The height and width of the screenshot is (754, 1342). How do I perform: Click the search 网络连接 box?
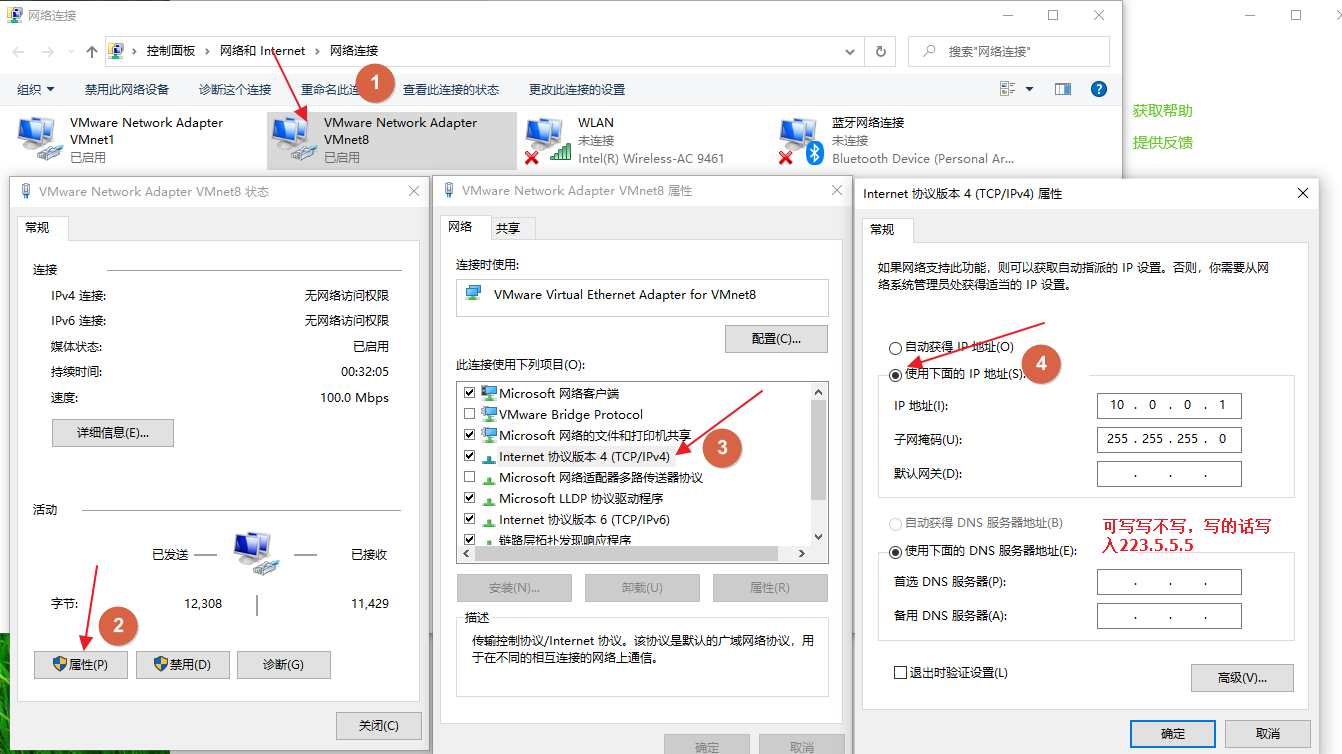1009,51
